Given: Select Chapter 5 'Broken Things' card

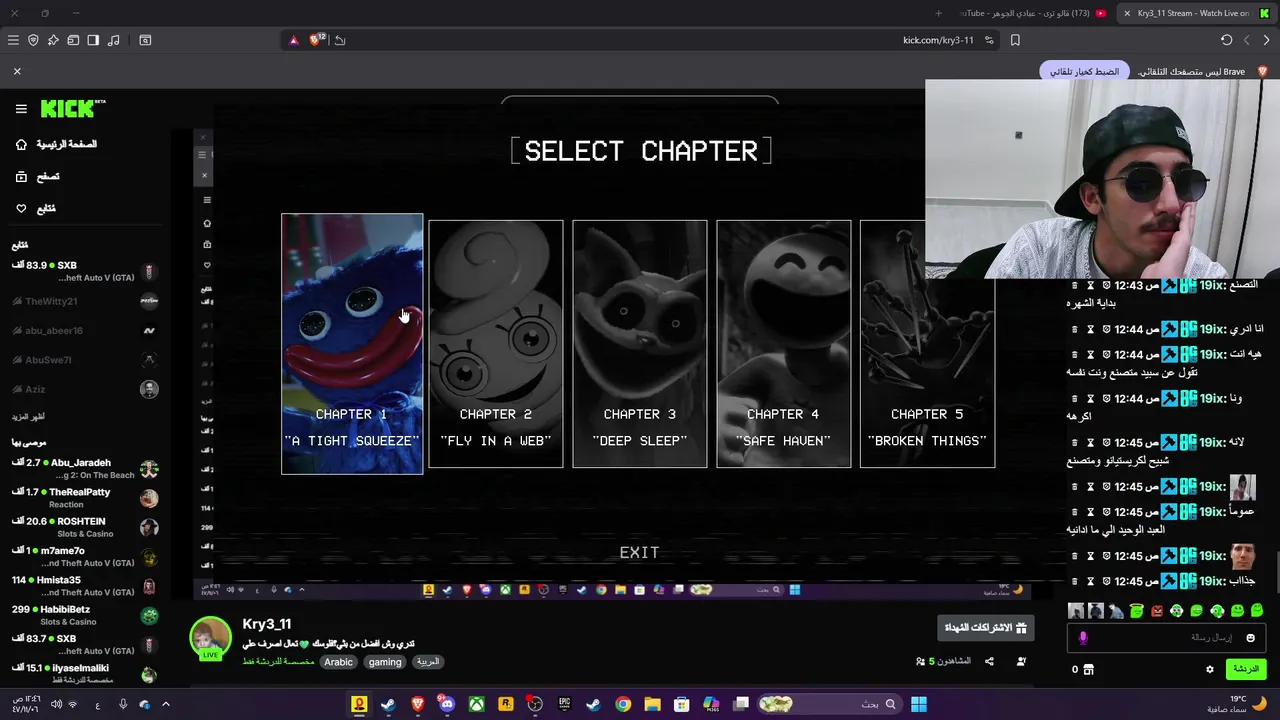Looking at the screenshot, I should (928, 344).
